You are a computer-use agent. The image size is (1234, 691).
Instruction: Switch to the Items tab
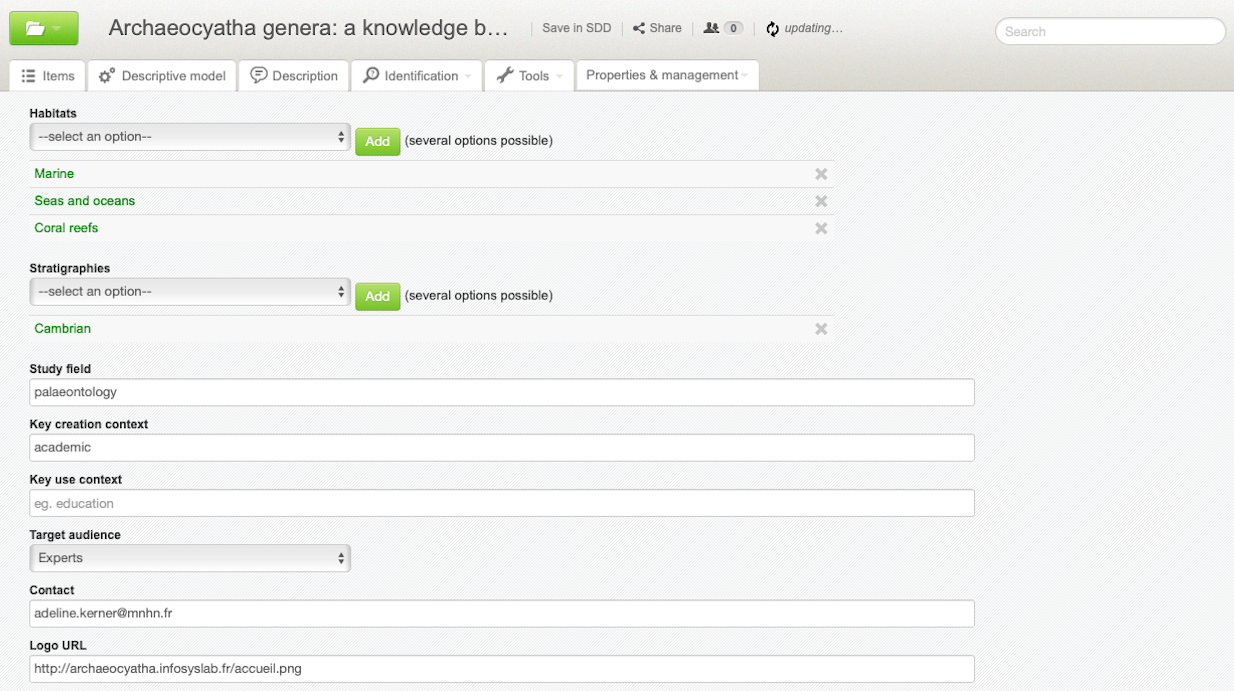48,76
